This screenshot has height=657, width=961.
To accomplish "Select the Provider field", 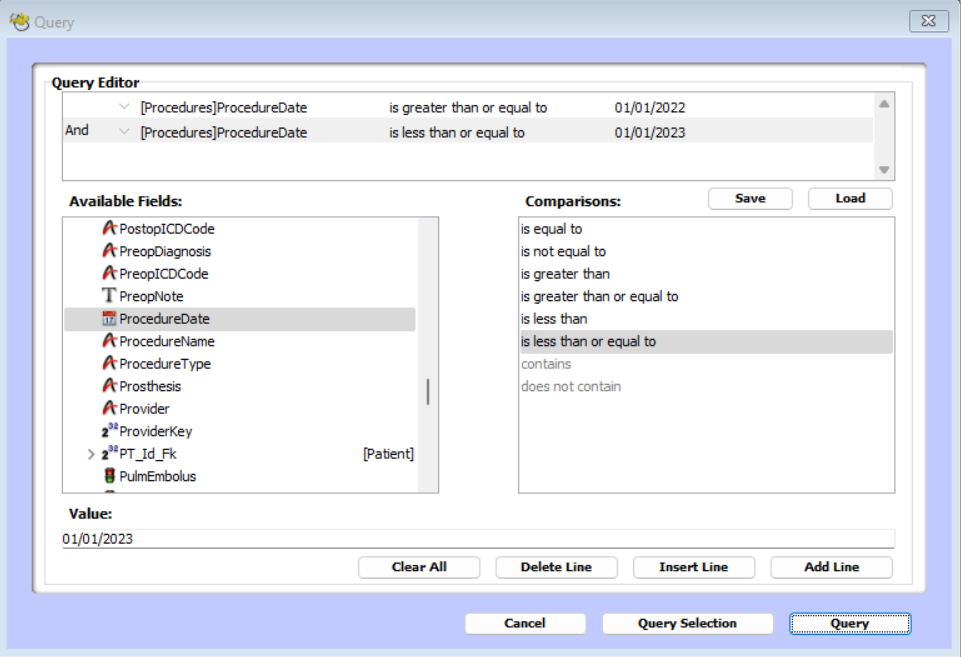I will pos(240,409).
